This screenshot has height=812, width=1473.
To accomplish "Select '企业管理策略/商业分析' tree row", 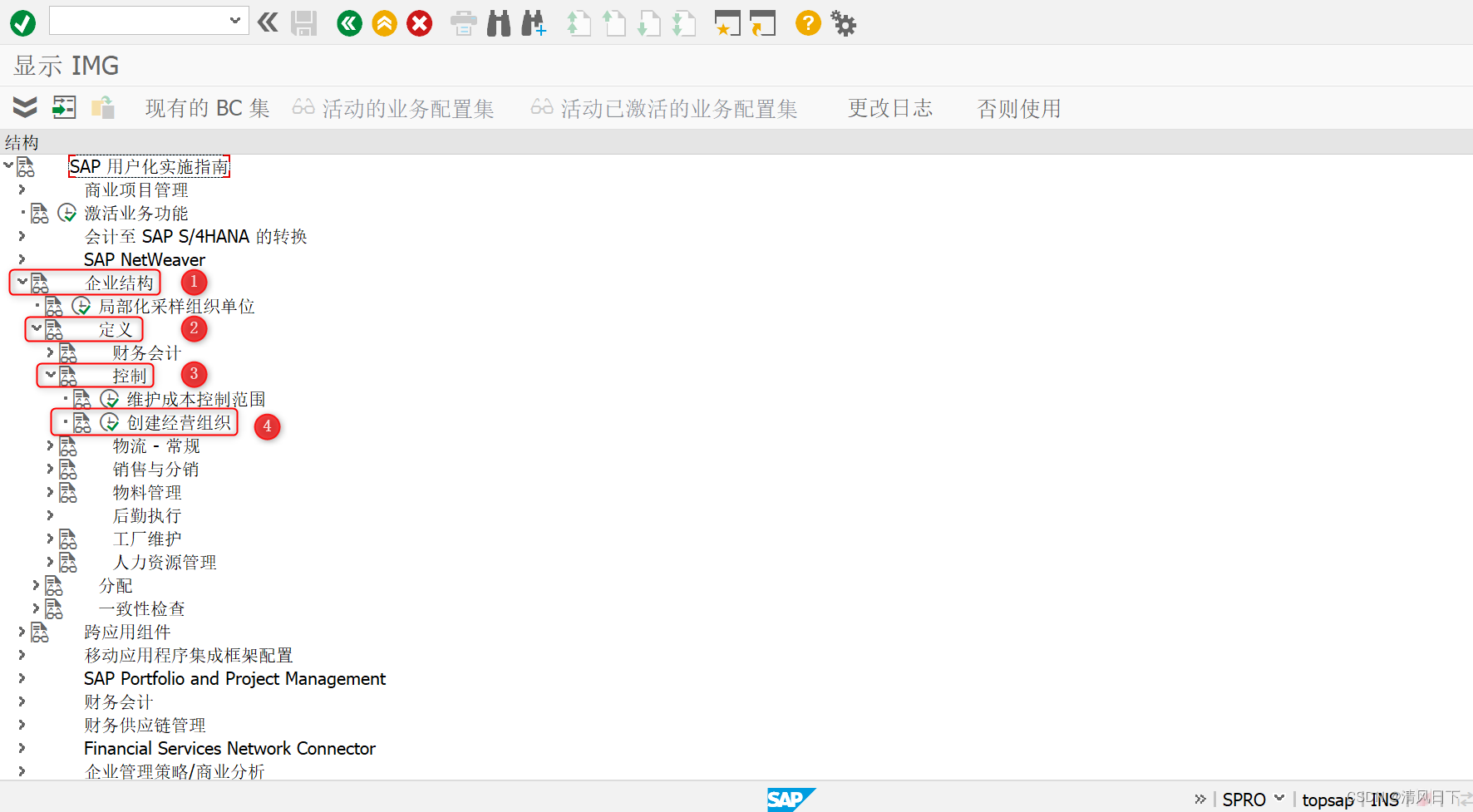I will pyautogui.click(x=175, y=771).
